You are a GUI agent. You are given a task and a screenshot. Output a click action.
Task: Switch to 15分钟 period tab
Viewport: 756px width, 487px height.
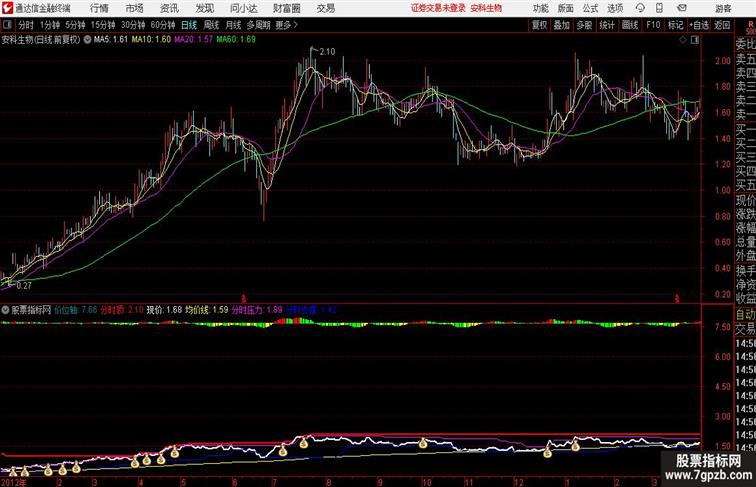(103, 25)
